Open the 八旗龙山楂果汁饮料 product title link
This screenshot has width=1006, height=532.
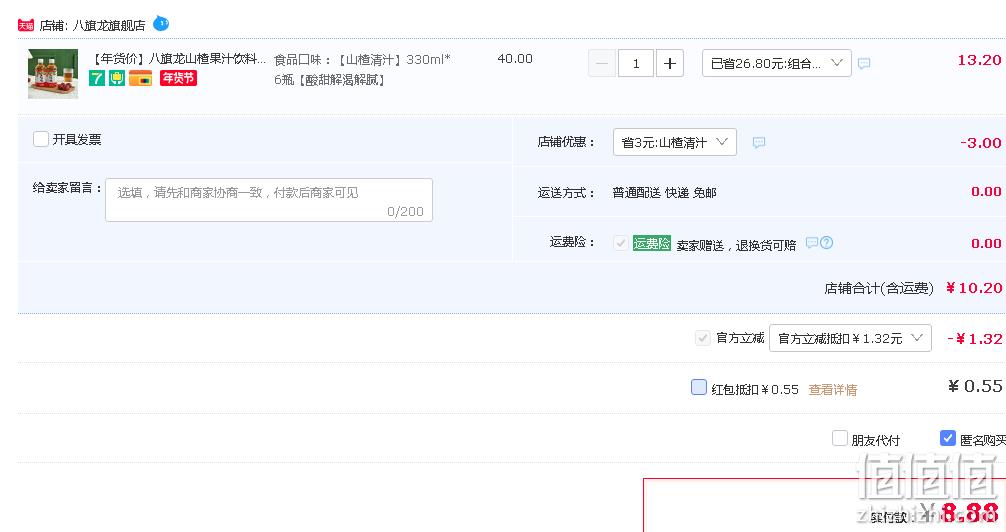tap(177, 59)
